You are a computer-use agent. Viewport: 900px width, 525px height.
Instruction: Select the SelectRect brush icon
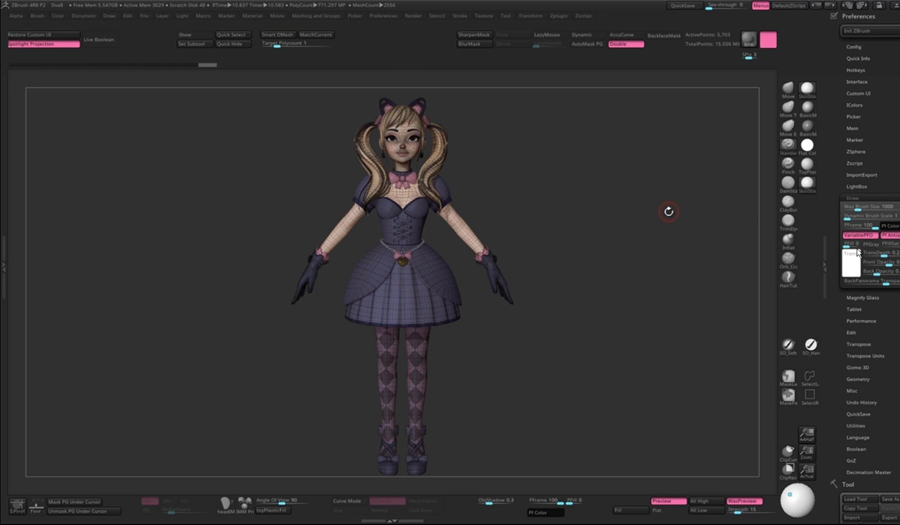810,395
